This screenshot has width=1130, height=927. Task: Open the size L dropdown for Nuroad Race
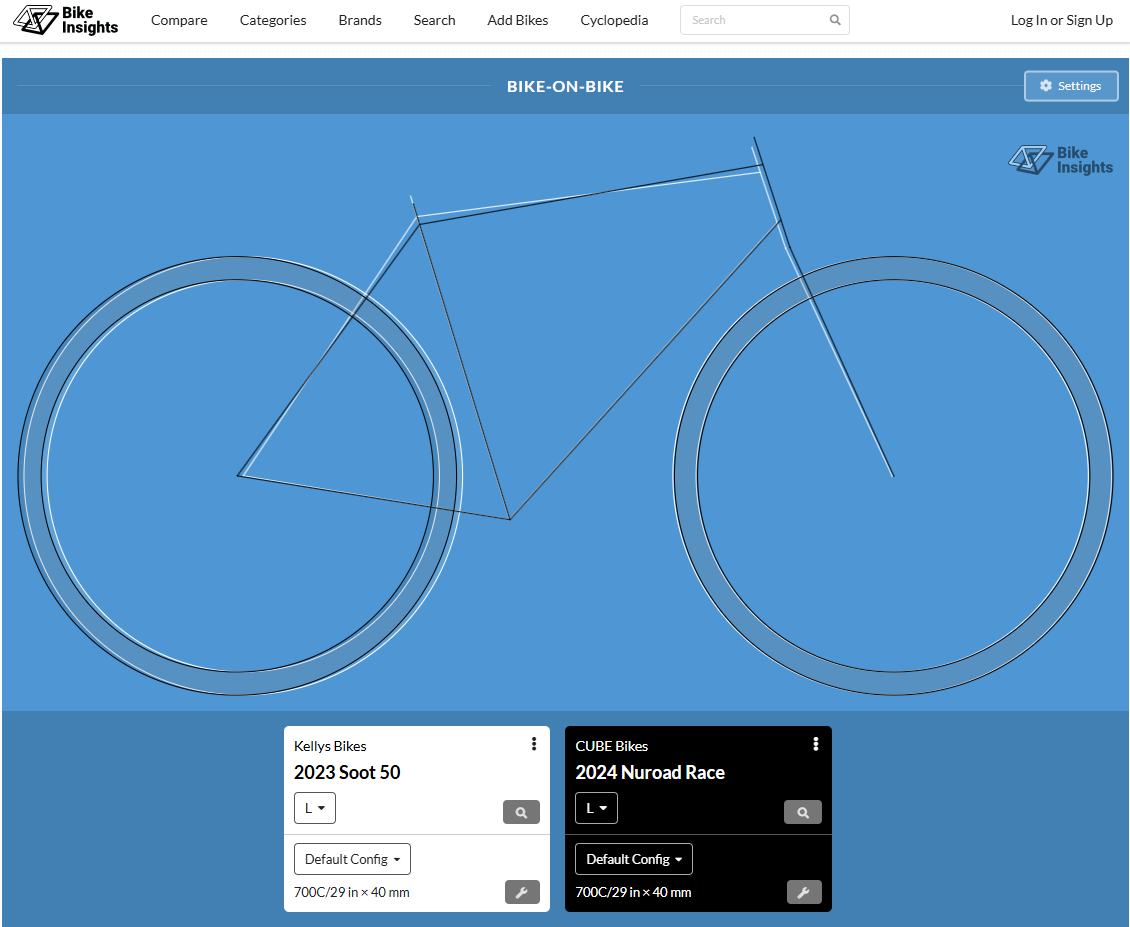pos(596,808)
